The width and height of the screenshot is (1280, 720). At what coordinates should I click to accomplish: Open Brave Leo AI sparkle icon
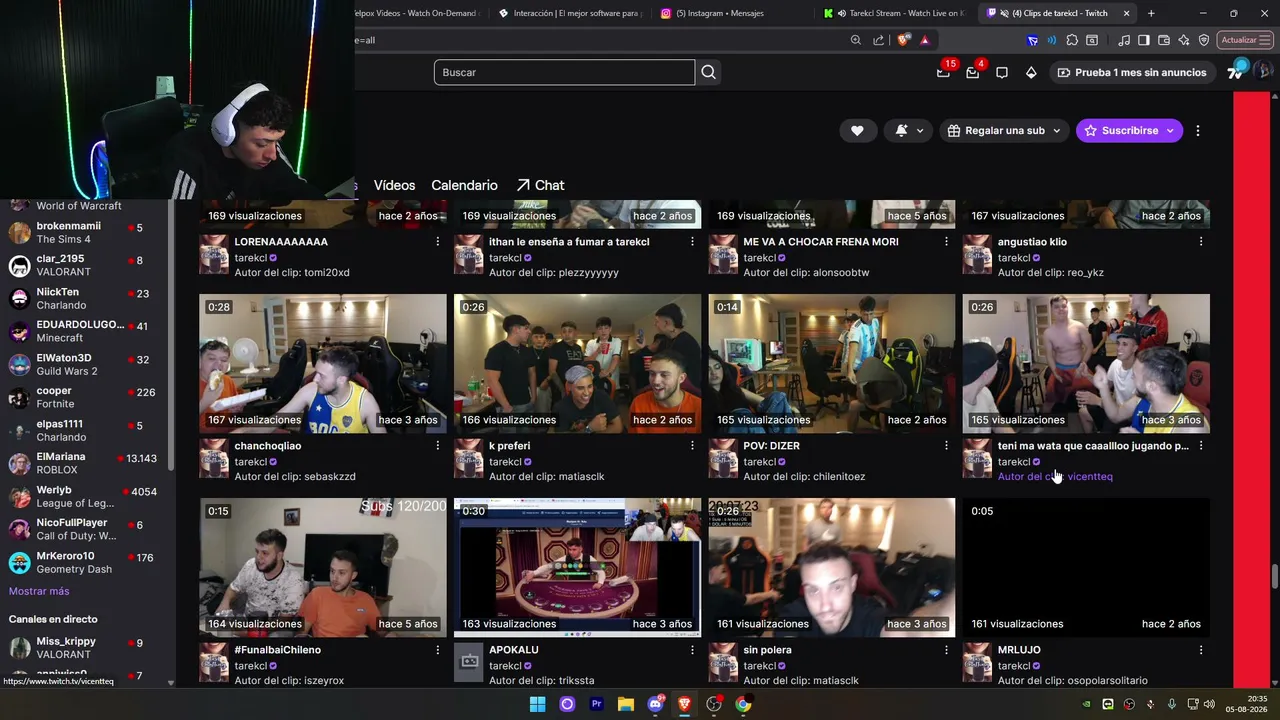click(1184, 40)
